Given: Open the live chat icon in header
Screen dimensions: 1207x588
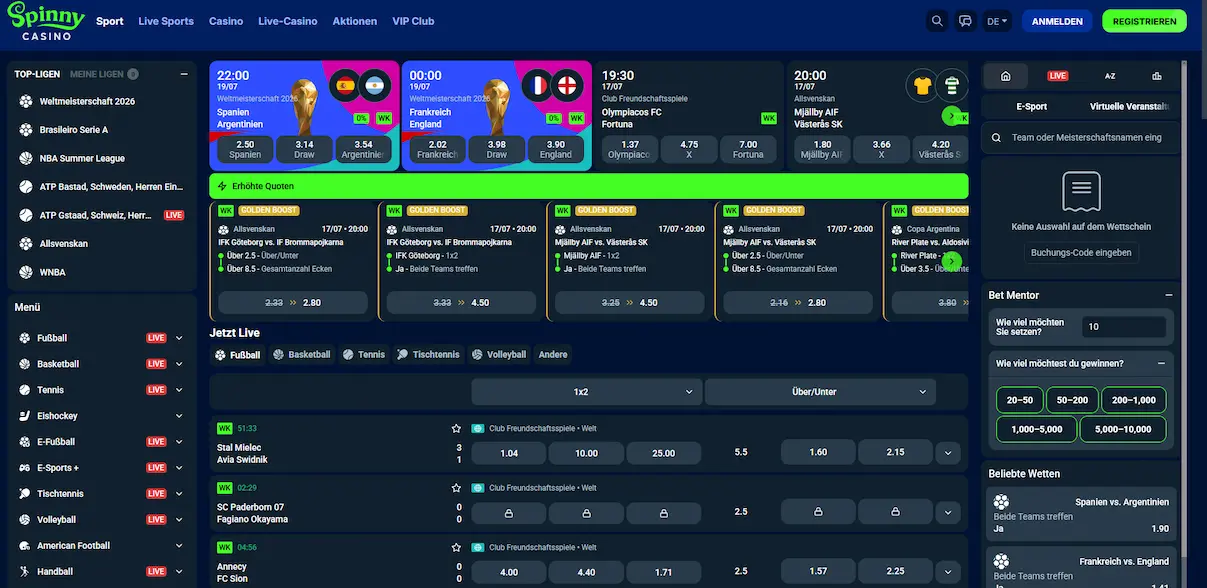Looking at the screenshot, I should coord(965,21).
